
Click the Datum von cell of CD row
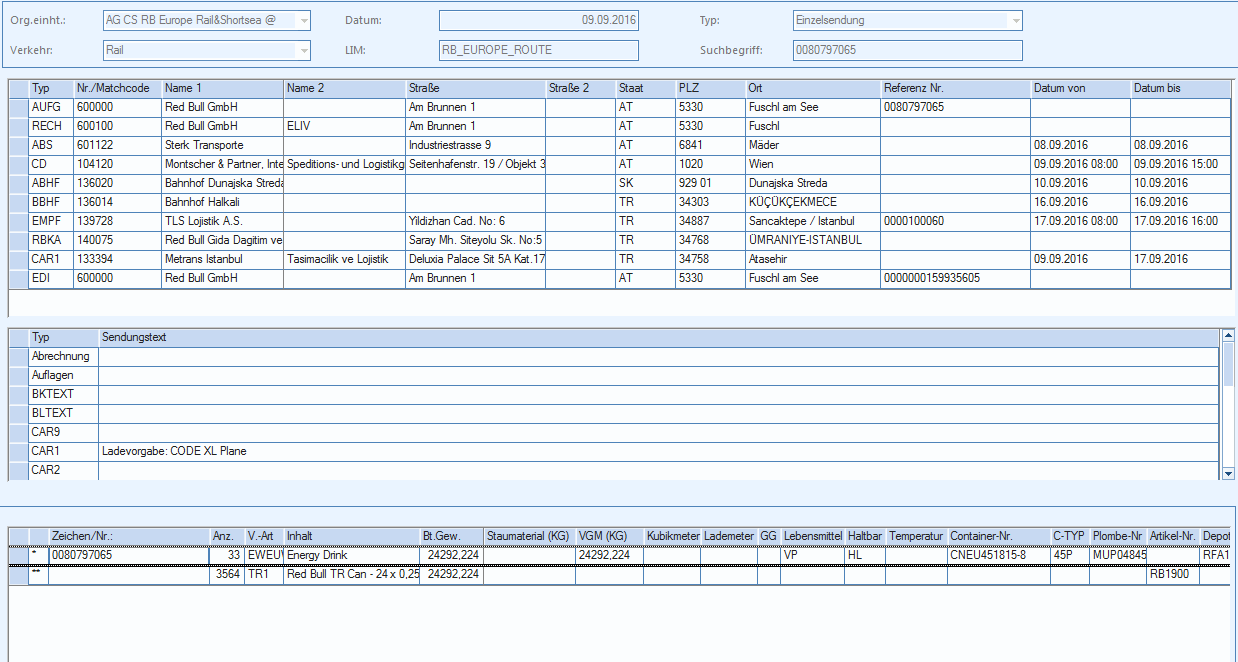click(1080, 164)
